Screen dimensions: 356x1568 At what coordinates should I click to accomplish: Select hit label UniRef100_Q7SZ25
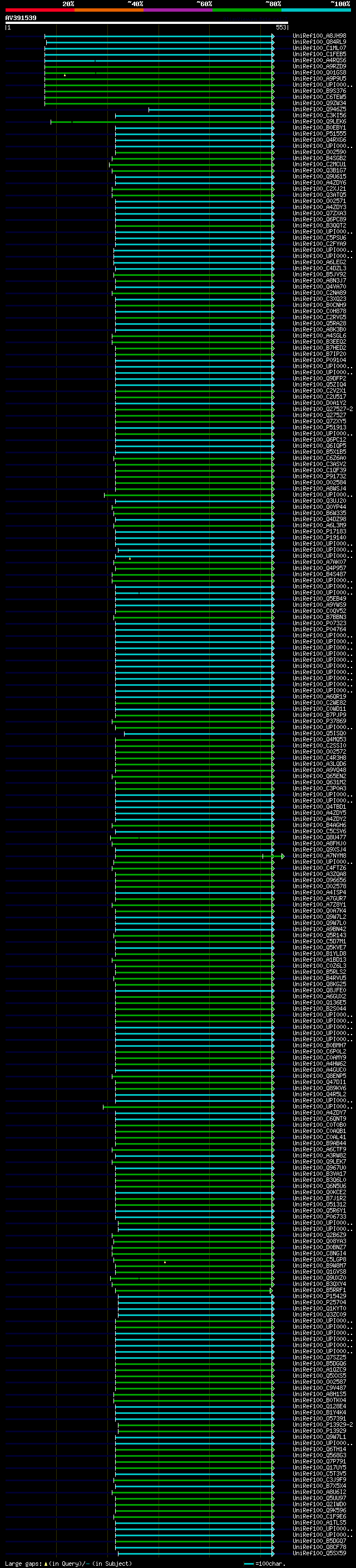319,1358
